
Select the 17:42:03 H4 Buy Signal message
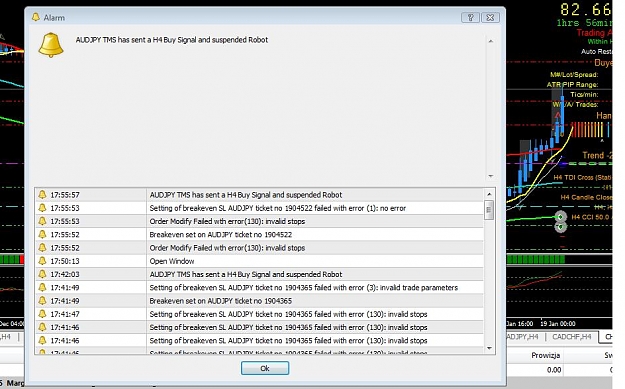pos(246,274)
